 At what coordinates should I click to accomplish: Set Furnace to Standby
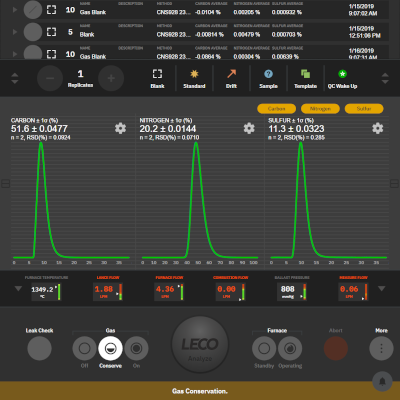coord(264,348)
